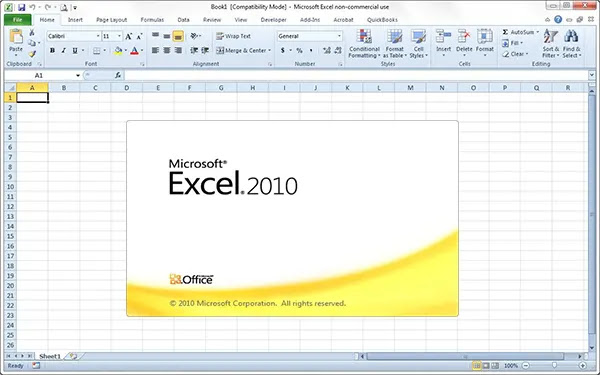Toggle Bold formatting

(x=52, y=51)
